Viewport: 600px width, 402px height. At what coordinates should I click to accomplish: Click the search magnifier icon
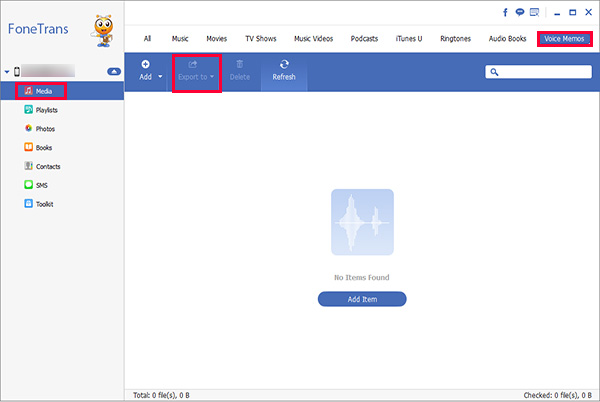click(494, 72)
